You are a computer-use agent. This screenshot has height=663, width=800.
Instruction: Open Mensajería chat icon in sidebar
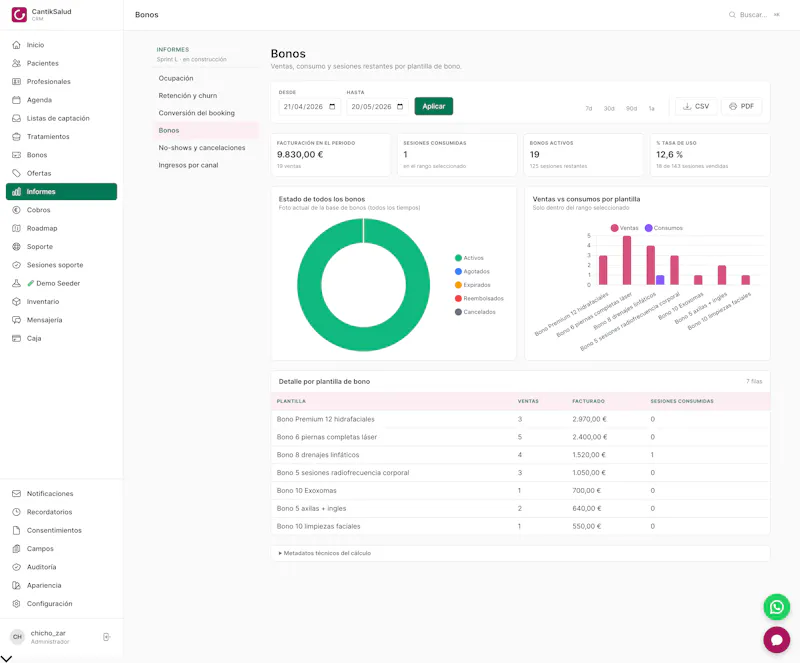(x=16, y=320)
